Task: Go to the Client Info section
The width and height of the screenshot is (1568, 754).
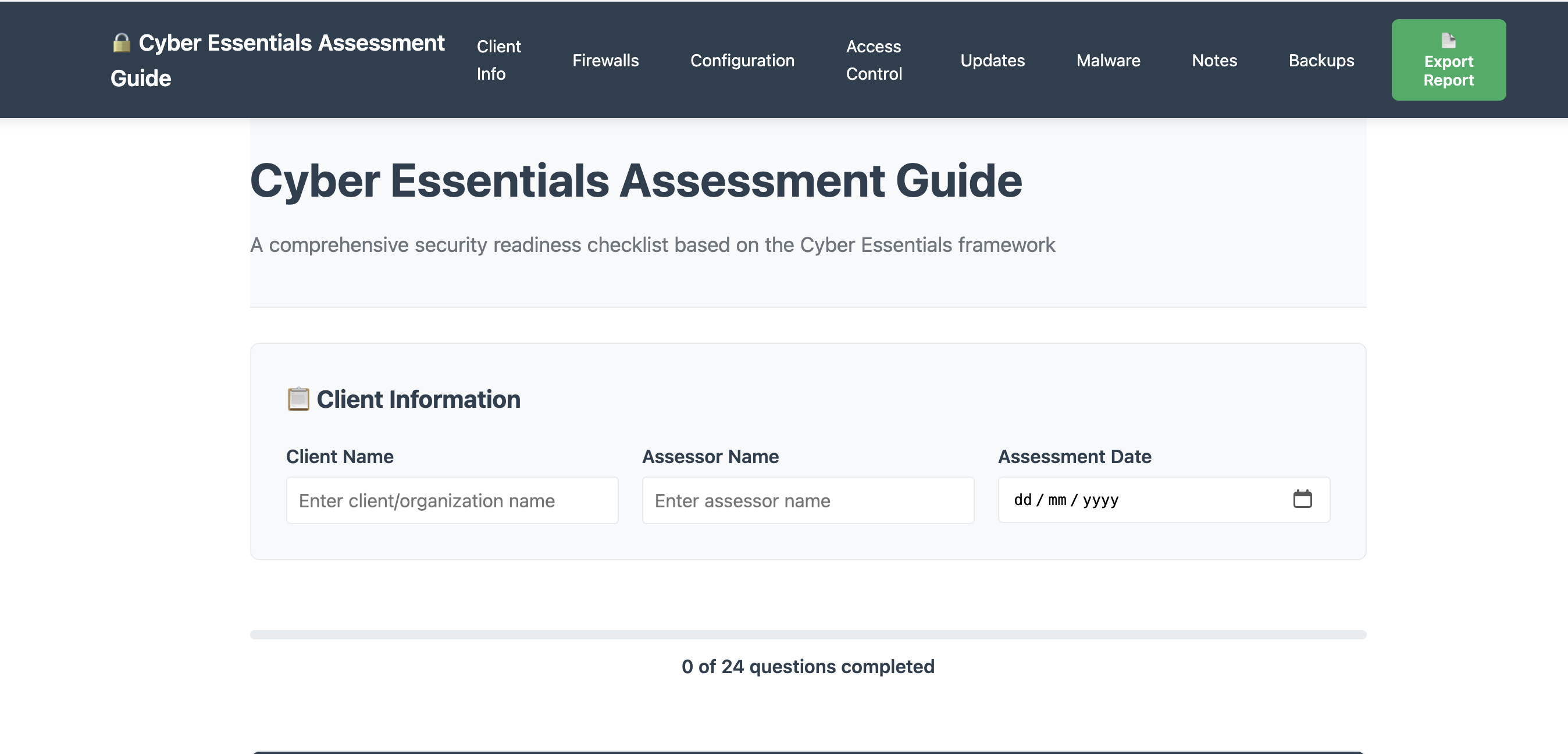Action: click(x=498, y=61)
